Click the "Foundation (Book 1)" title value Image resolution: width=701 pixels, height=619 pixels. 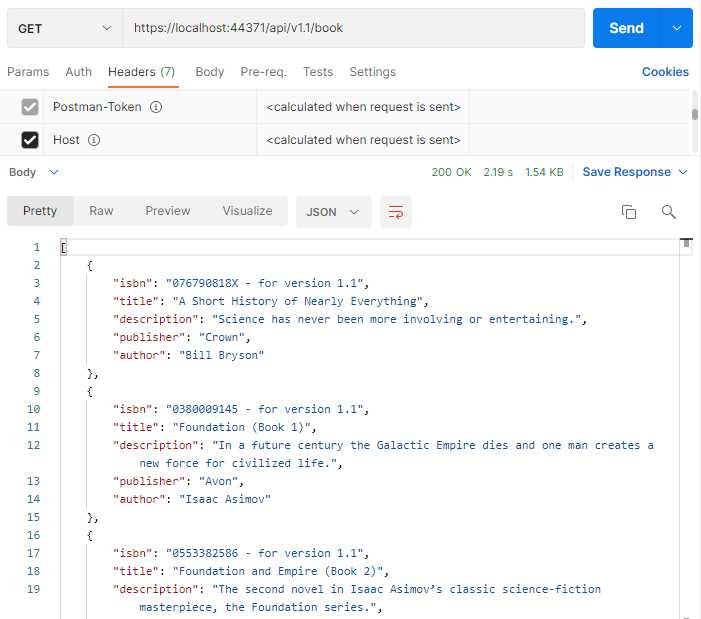(x=241, y=427)
